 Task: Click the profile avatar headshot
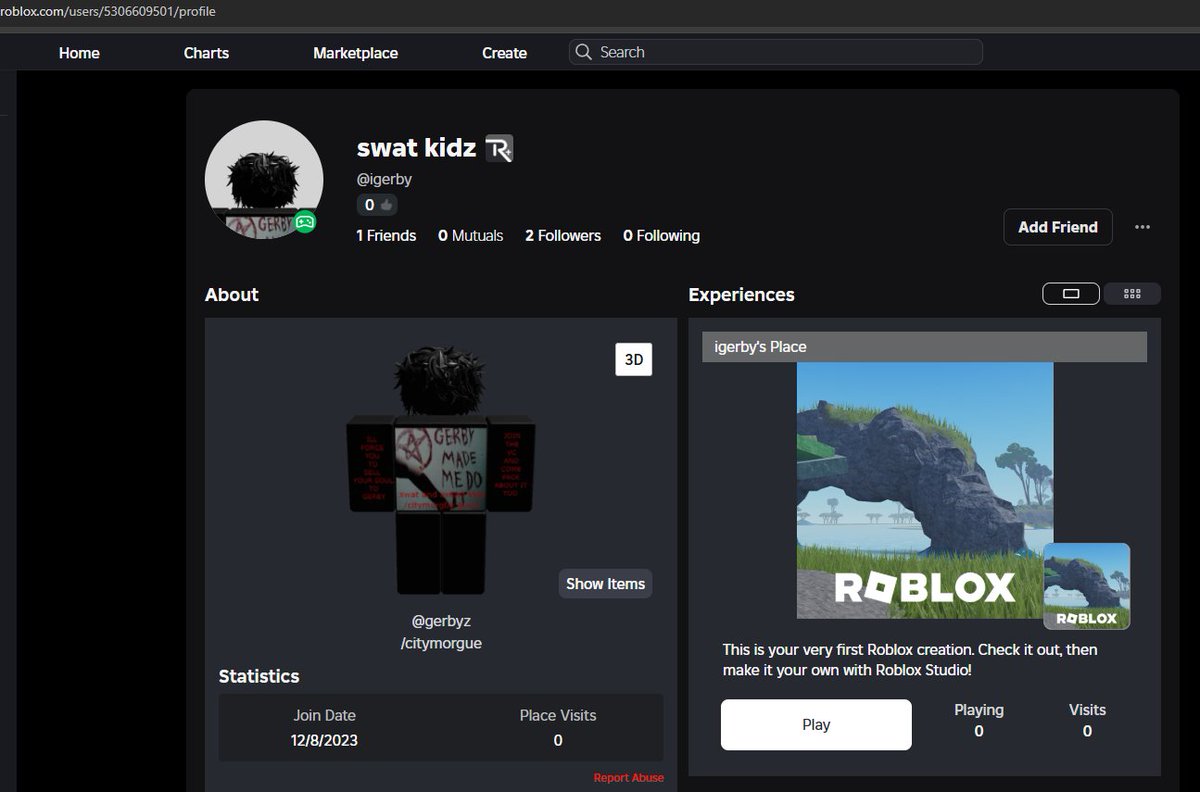point(264,180)
